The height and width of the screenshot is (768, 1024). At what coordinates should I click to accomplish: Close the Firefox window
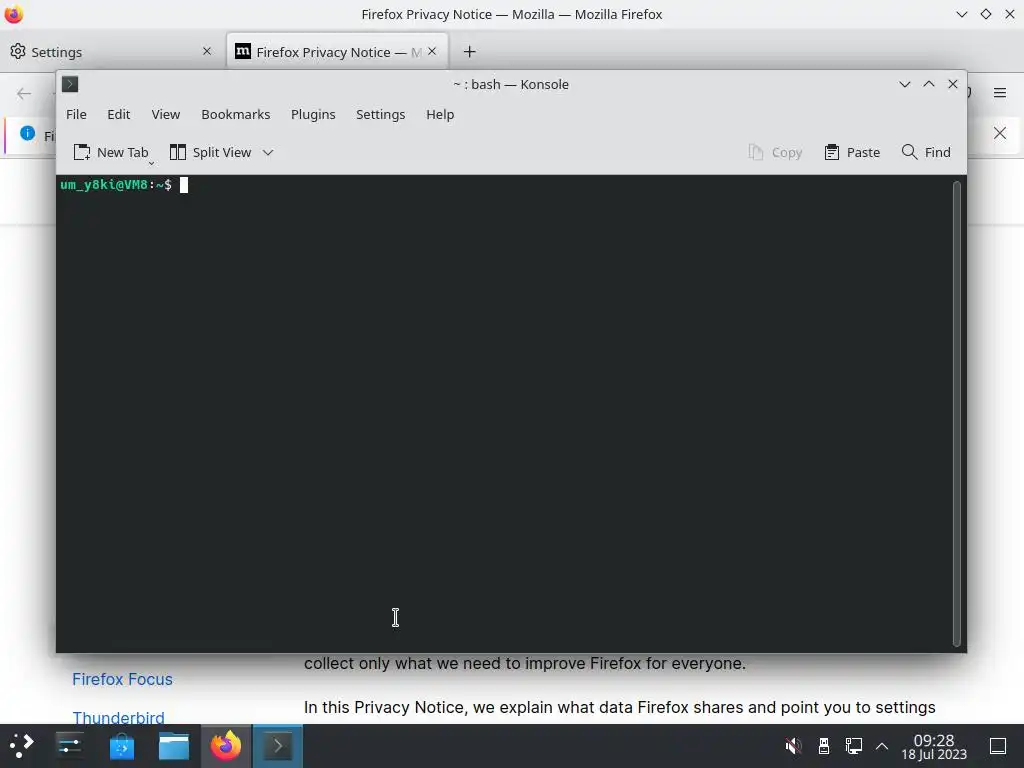[x=1010, y=14]
